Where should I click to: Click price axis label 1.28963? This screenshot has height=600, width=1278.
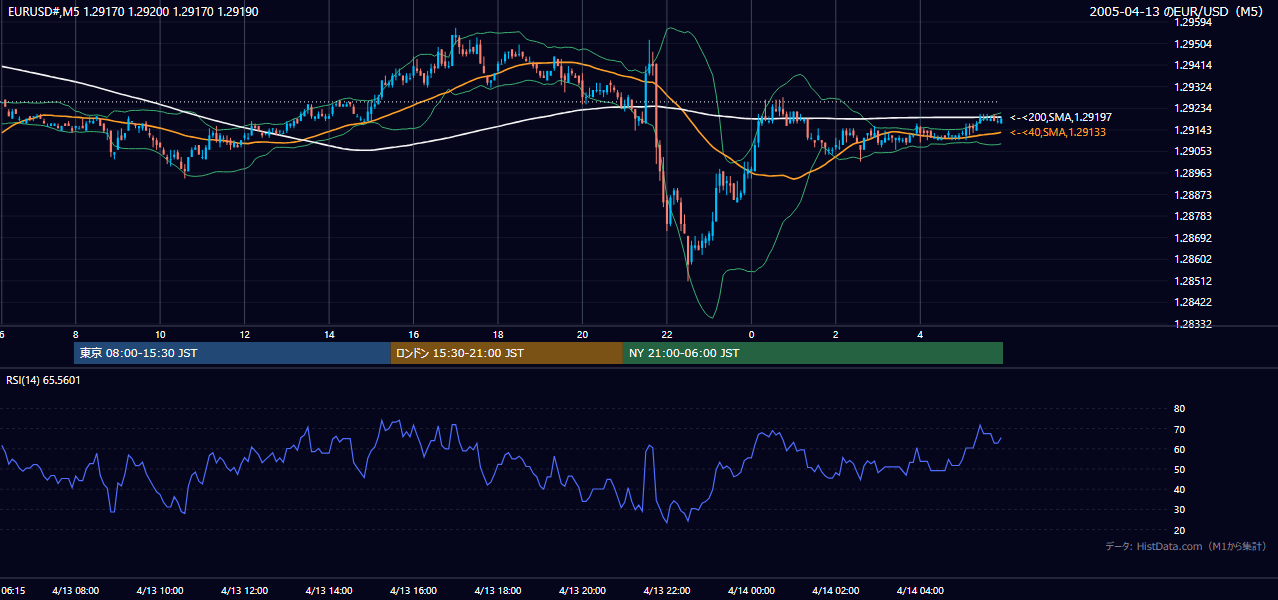click(x=1192, y=173)
